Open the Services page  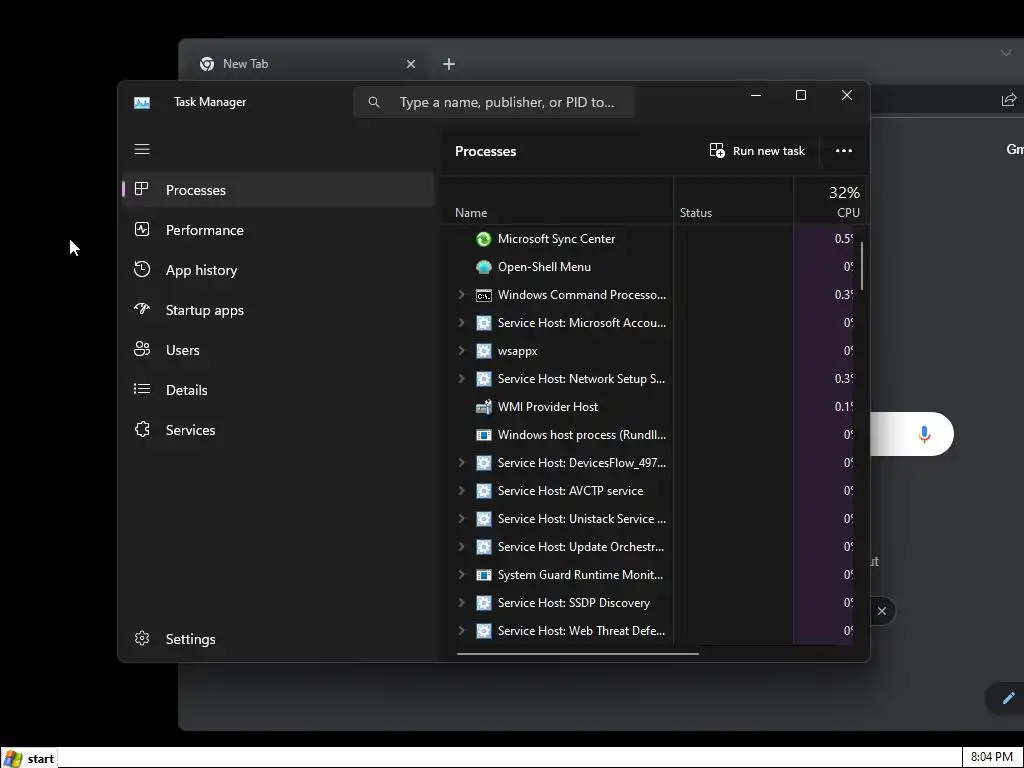278,430
